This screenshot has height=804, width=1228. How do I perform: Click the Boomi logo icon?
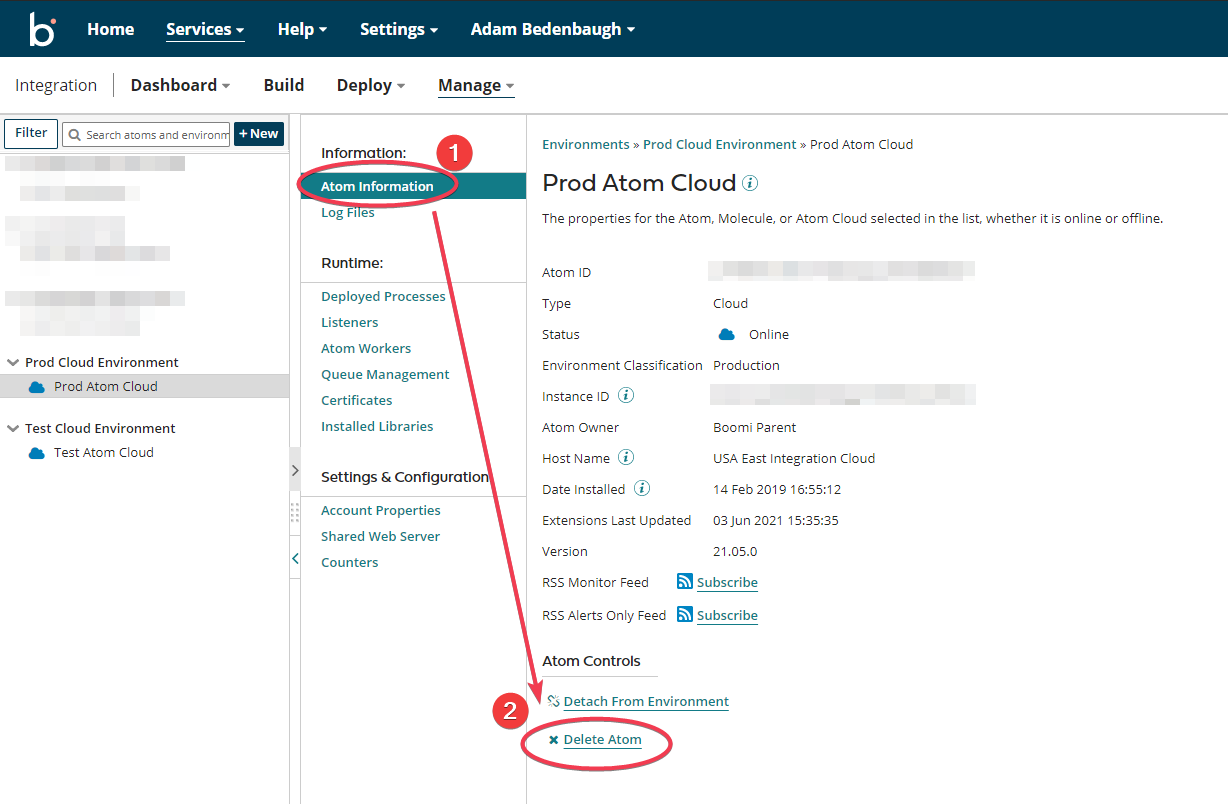pyautogui.click(x=42, y=29)
